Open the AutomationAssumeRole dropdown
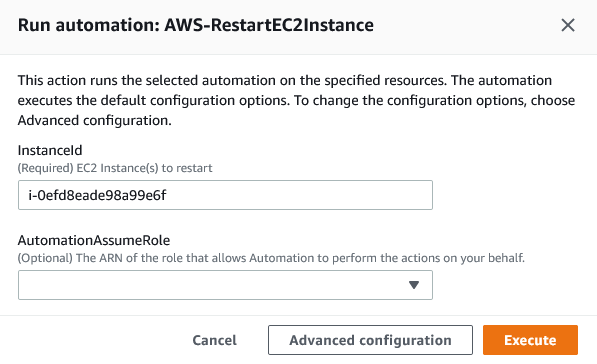This screenshot has width=597, height=364. click(225, 285)
